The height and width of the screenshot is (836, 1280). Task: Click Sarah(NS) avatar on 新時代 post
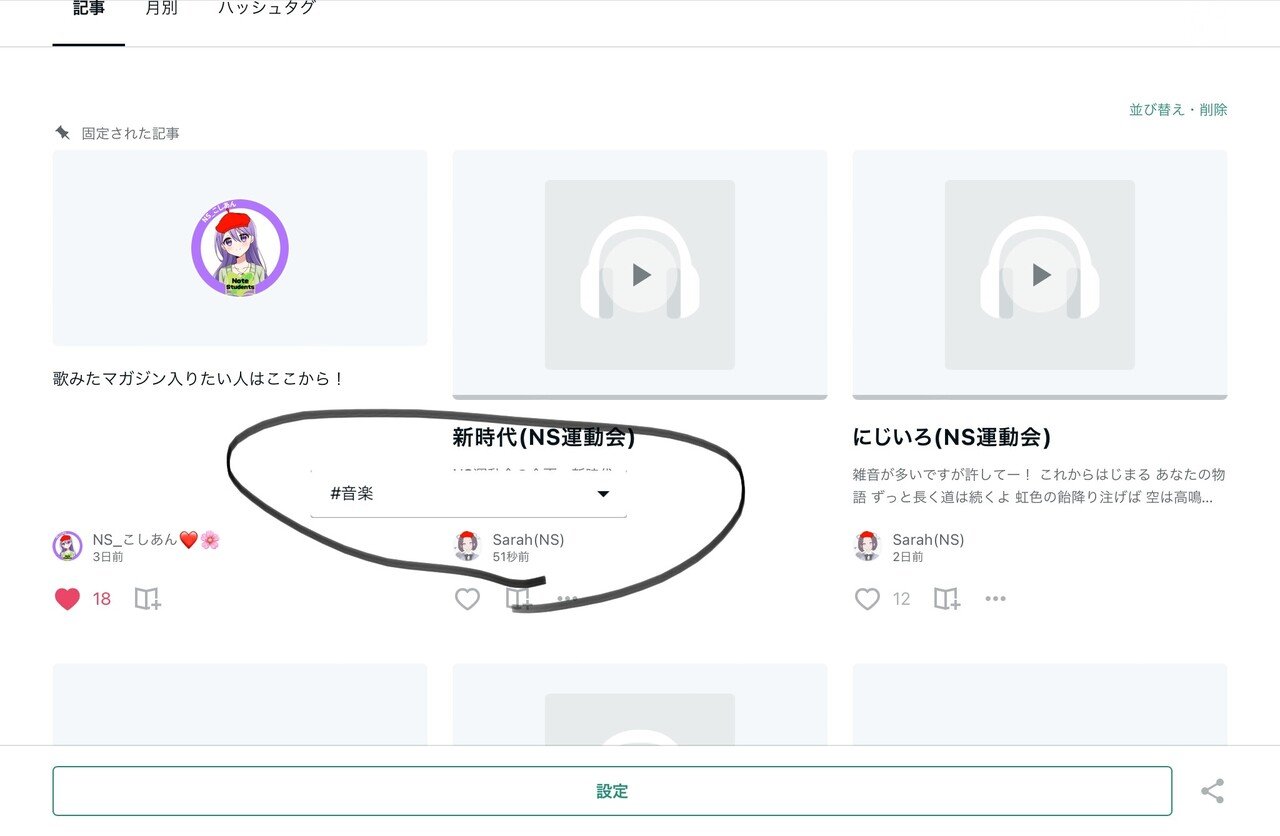pos(466,546)
